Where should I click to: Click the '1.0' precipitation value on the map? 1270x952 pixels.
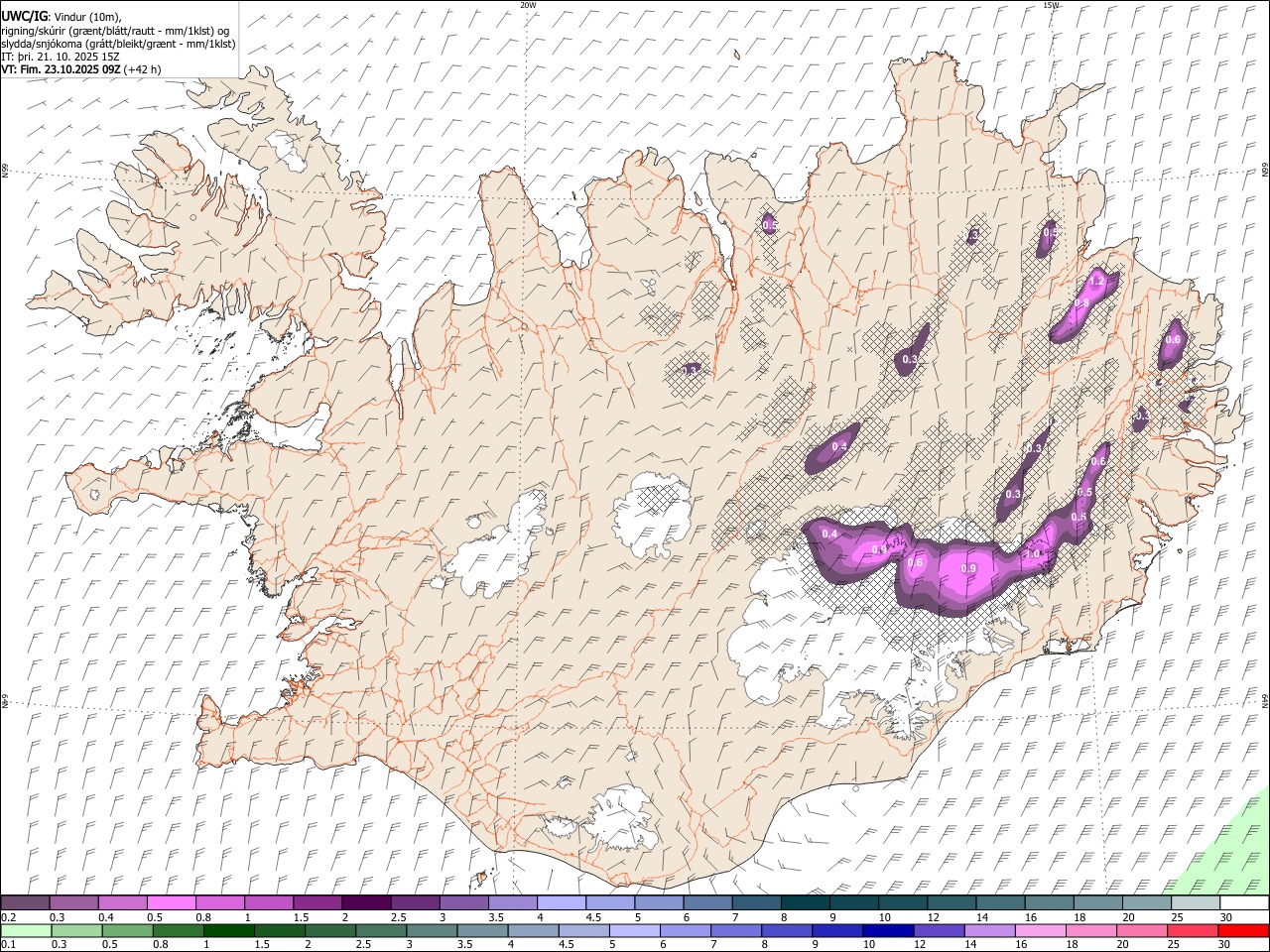pos(1033,554)
